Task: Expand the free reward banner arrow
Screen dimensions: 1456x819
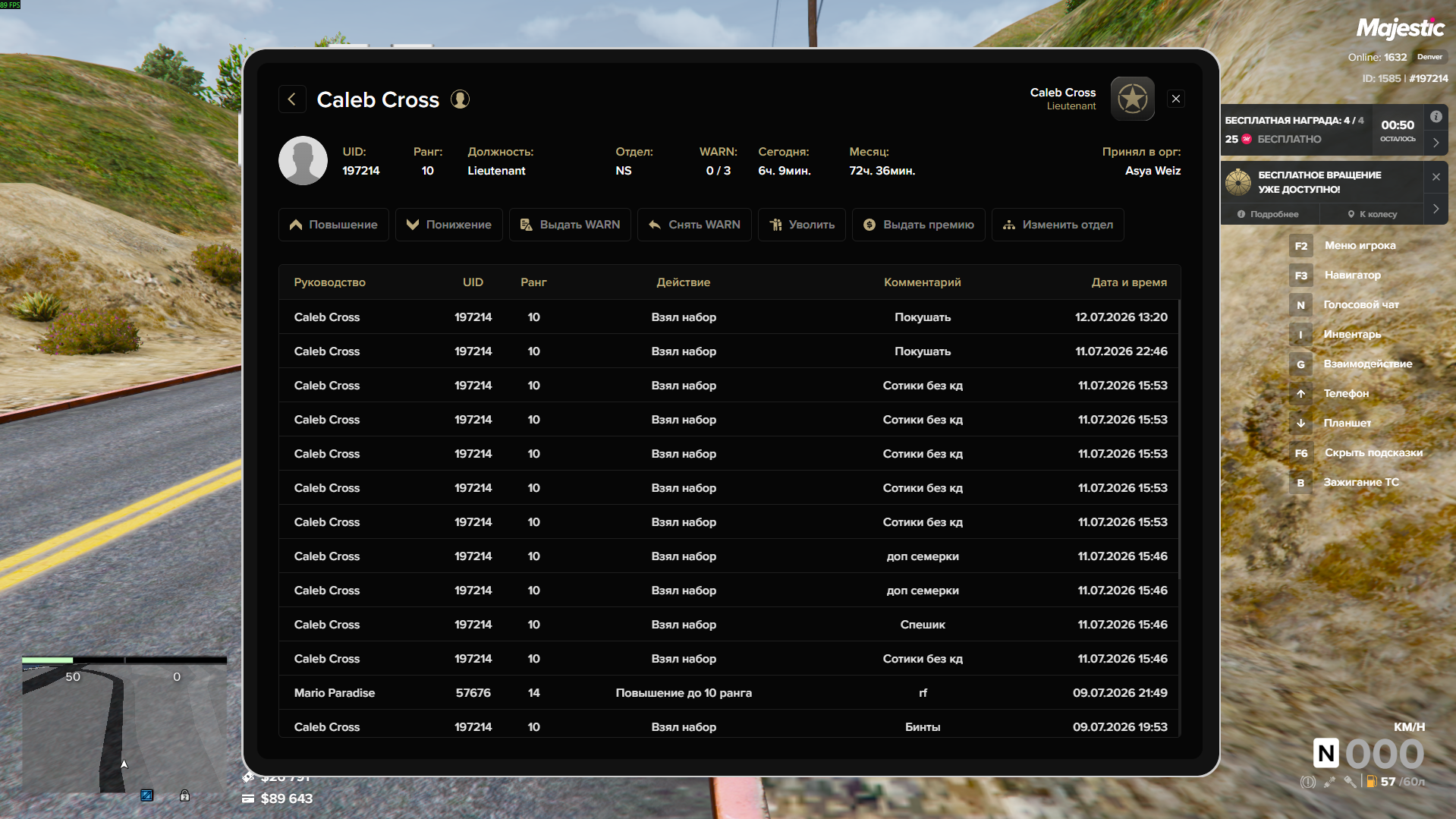Action: (1436, 143)
